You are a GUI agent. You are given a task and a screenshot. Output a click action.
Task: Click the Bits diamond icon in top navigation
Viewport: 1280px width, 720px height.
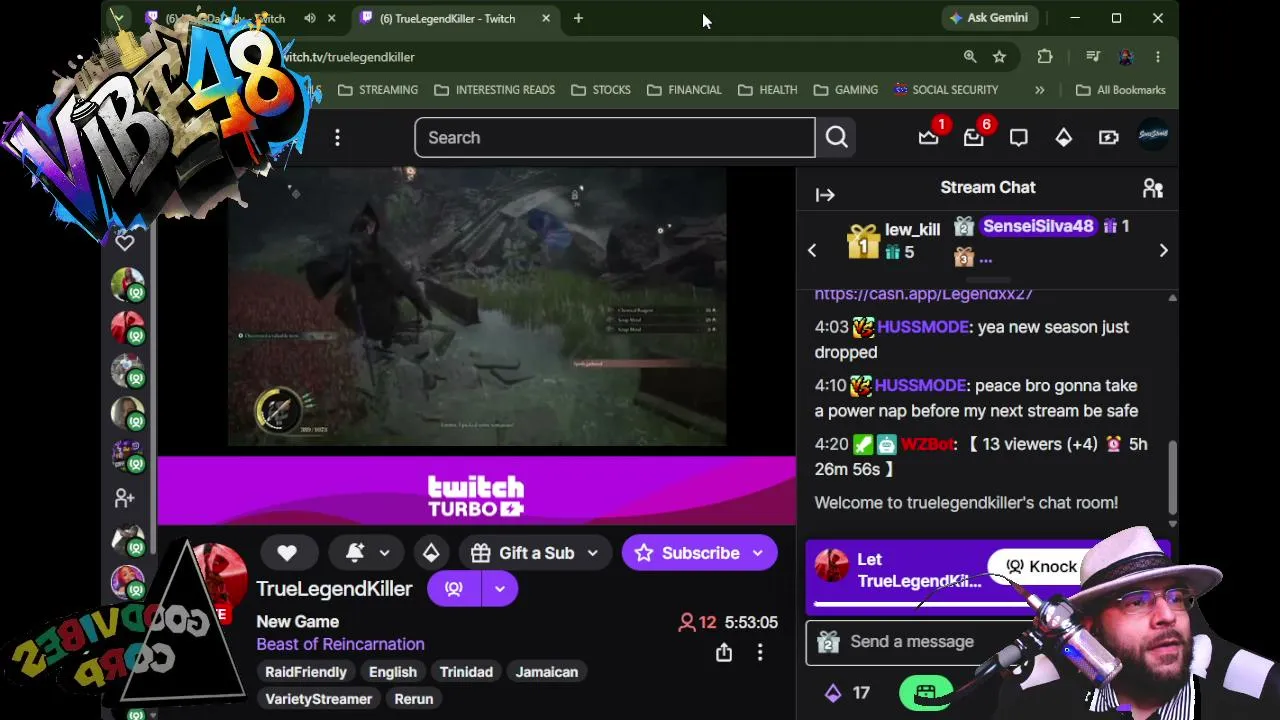coord(1063,138)
